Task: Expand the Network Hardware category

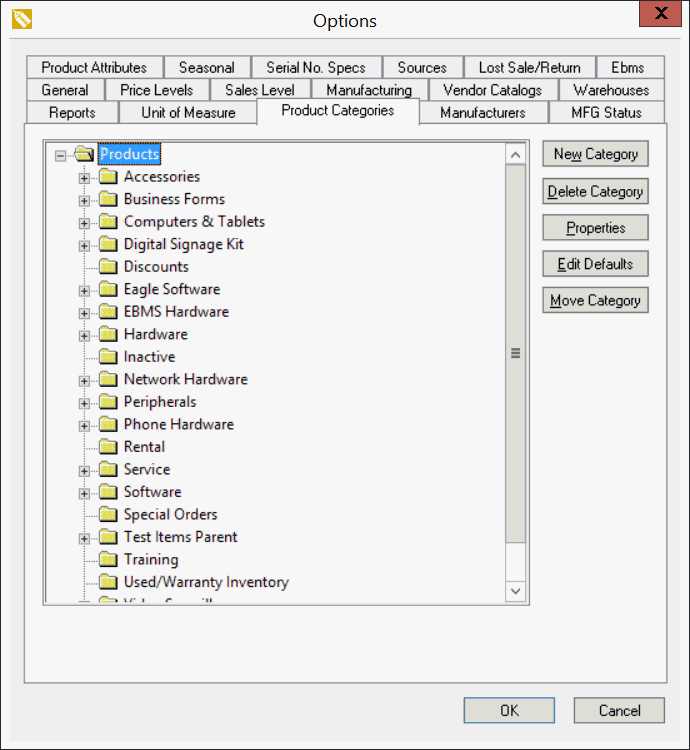Action: point(84,380)
